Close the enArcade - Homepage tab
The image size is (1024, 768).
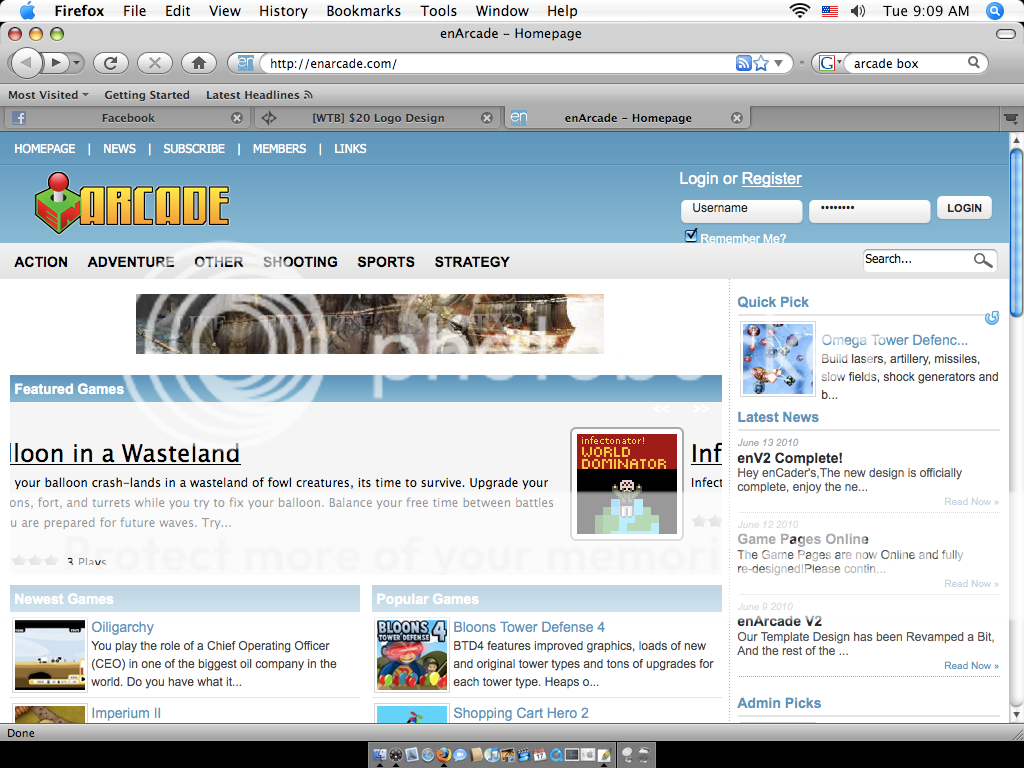coord(737,118)
